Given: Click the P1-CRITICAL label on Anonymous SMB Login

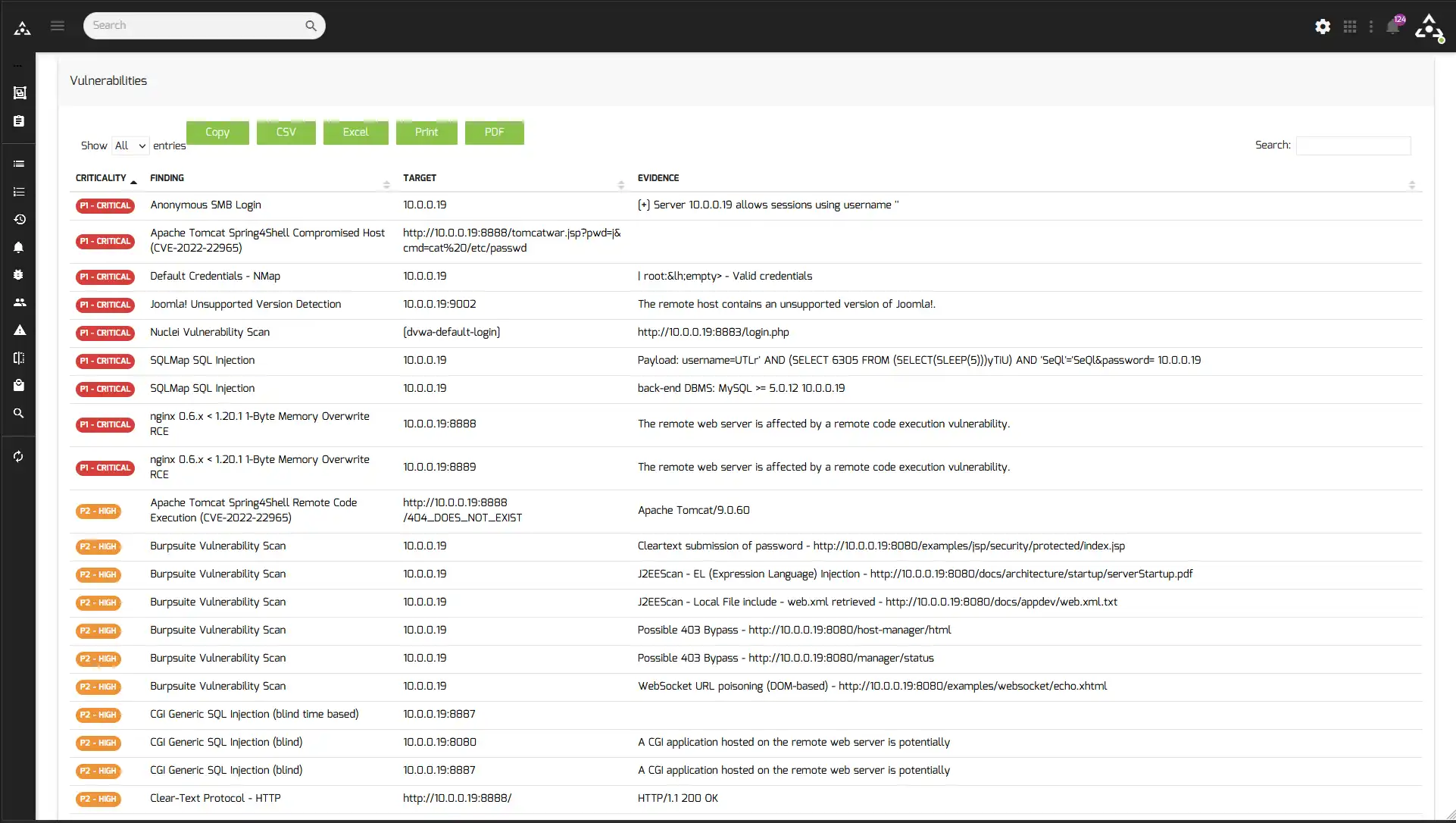Looking at the screenshot, I should [x=104, y=205].
